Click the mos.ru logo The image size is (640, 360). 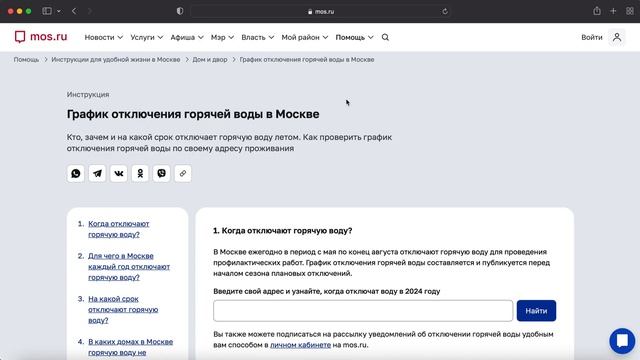click(41, 37)
